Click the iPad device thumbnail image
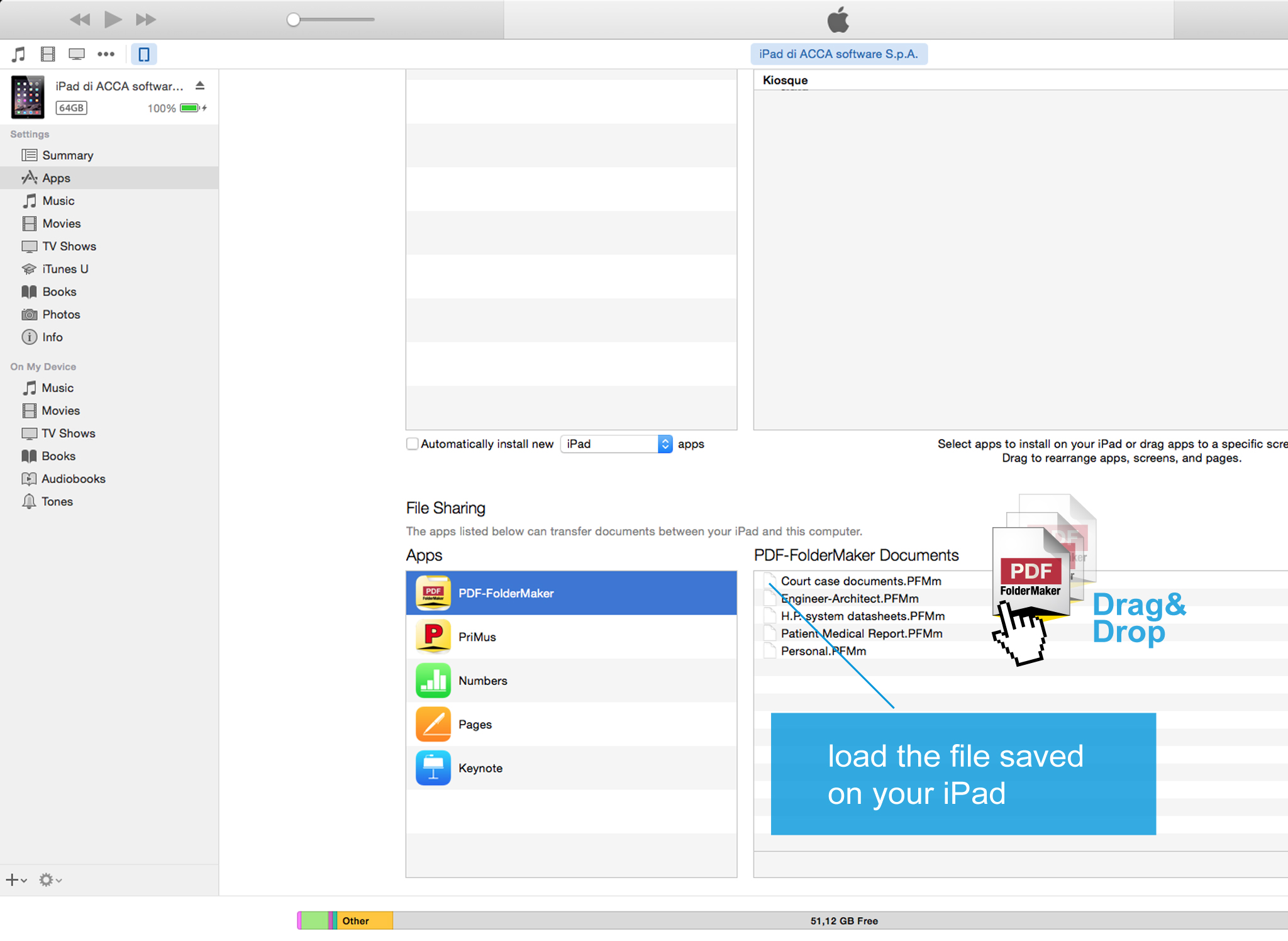1288x941 pixels. [28, 97]
